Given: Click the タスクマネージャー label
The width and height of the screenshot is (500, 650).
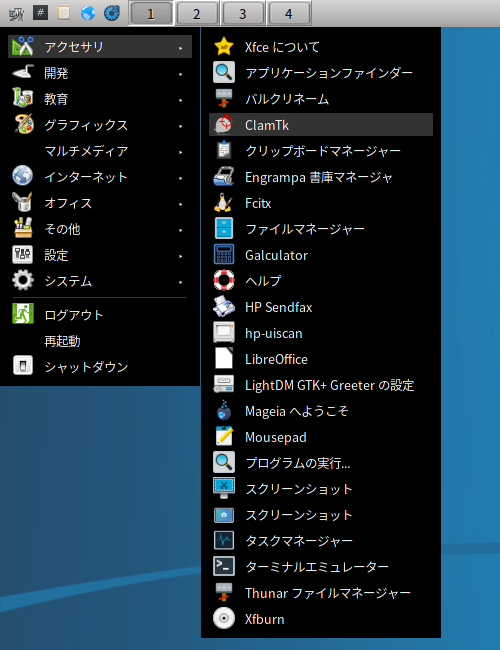Looking at the screenshot, I should click(x=299, y=541).
